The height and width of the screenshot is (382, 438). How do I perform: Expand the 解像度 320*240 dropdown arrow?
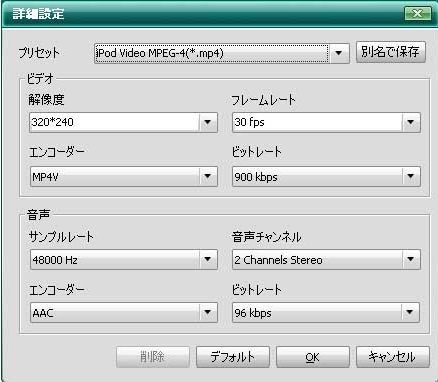208,122
